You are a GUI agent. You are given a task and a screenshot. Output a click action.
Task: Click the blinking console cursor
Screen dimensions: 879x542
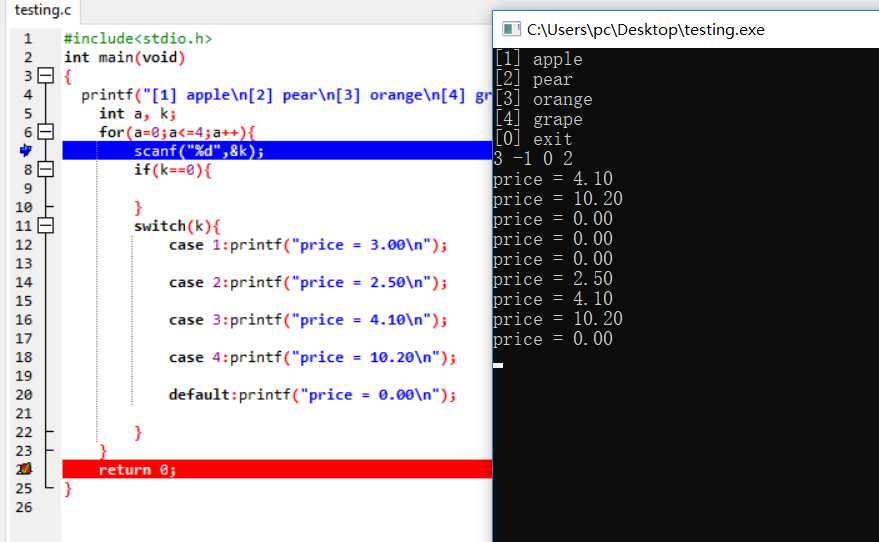[498, 365]
